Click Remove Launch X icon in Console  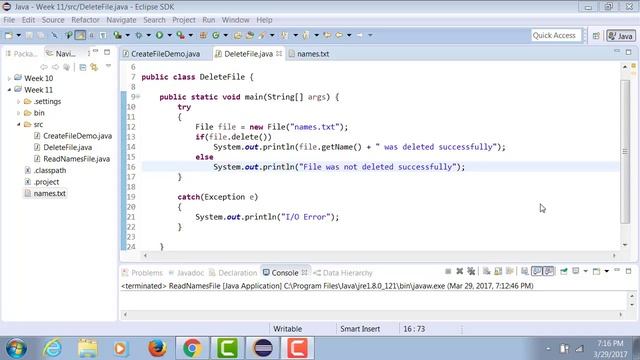[460, 271]
